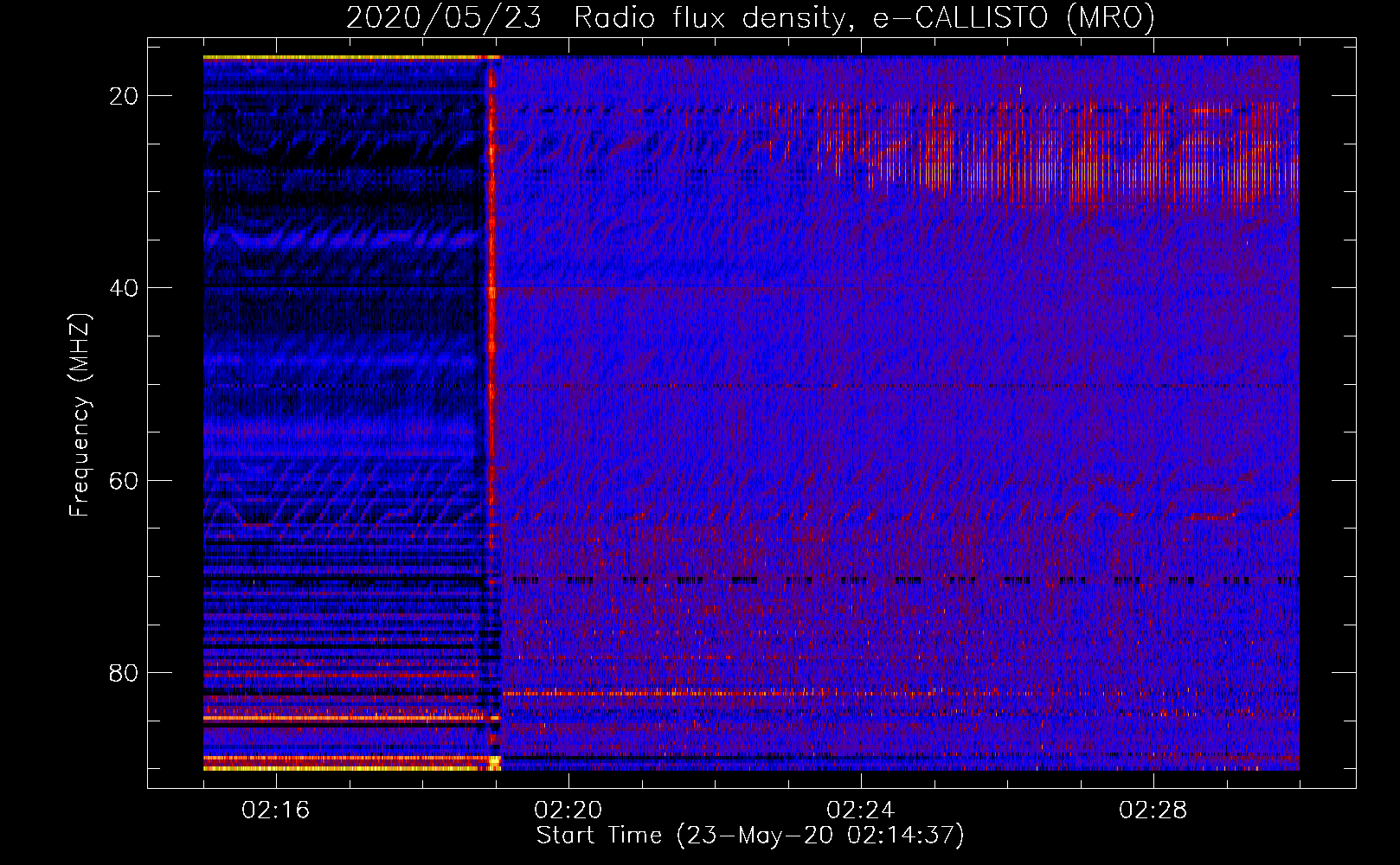This screenshot has height=865, width=1400.
Task: Click the 20 MHz frequency tick label
Action: [x=124, y=96]
